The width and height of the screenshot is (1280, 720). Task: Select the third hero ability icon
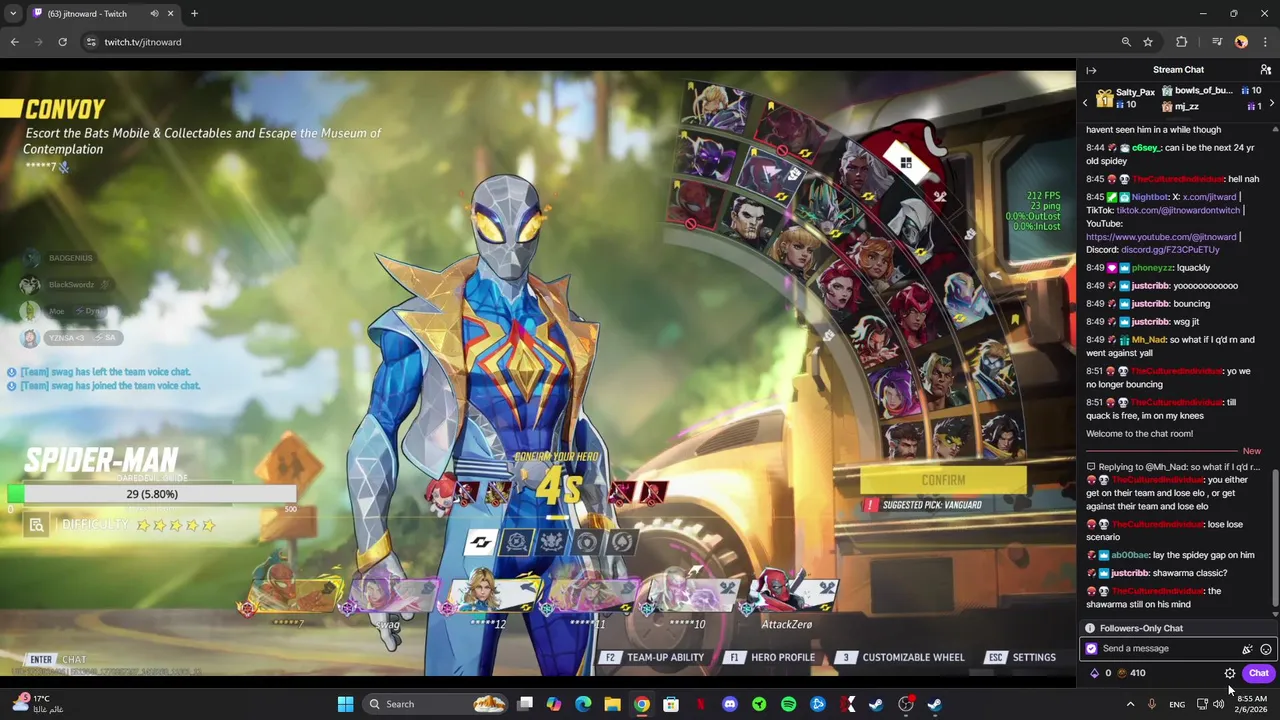coord(552,542)
